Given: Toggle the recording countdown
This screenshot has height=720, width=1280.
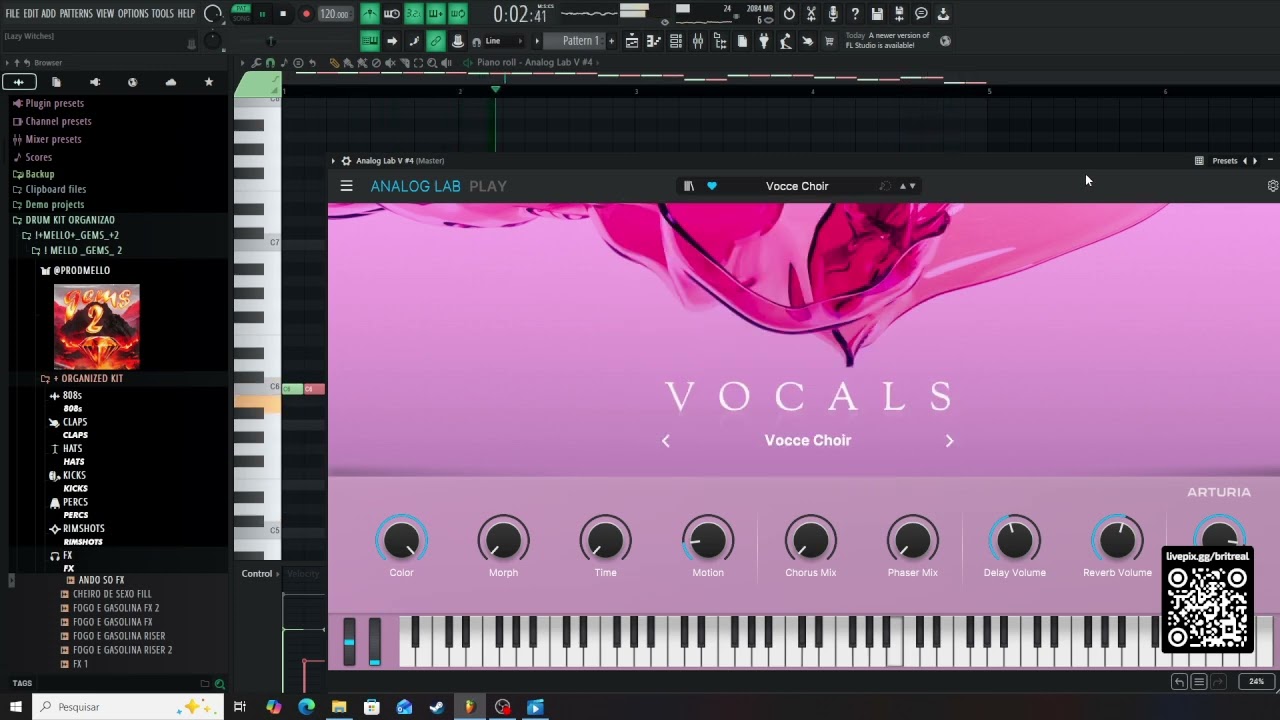Looking at the screenshot, I should pos(414,14).
